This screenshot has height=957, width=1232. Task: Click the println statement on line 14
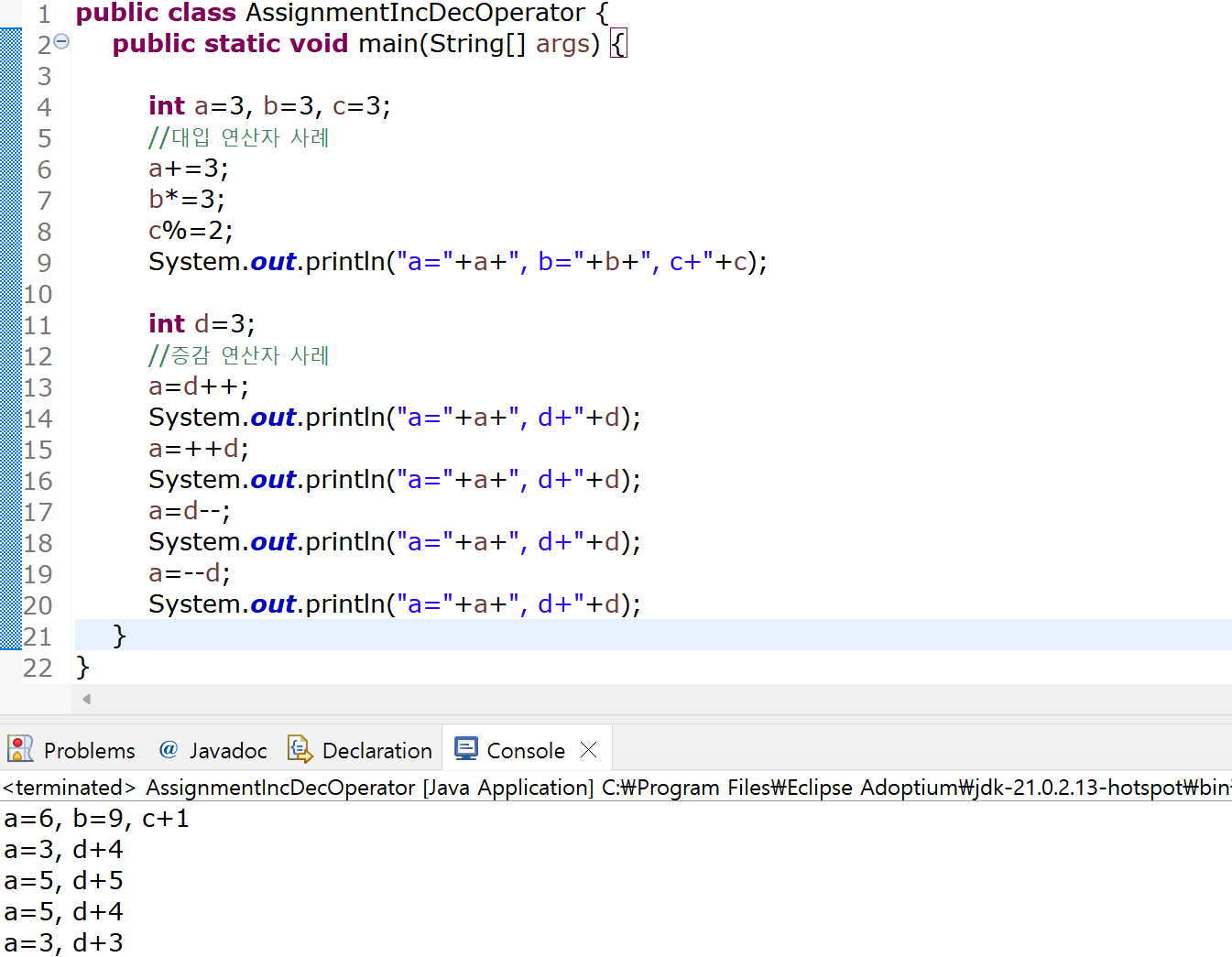(x=395, y=418)
